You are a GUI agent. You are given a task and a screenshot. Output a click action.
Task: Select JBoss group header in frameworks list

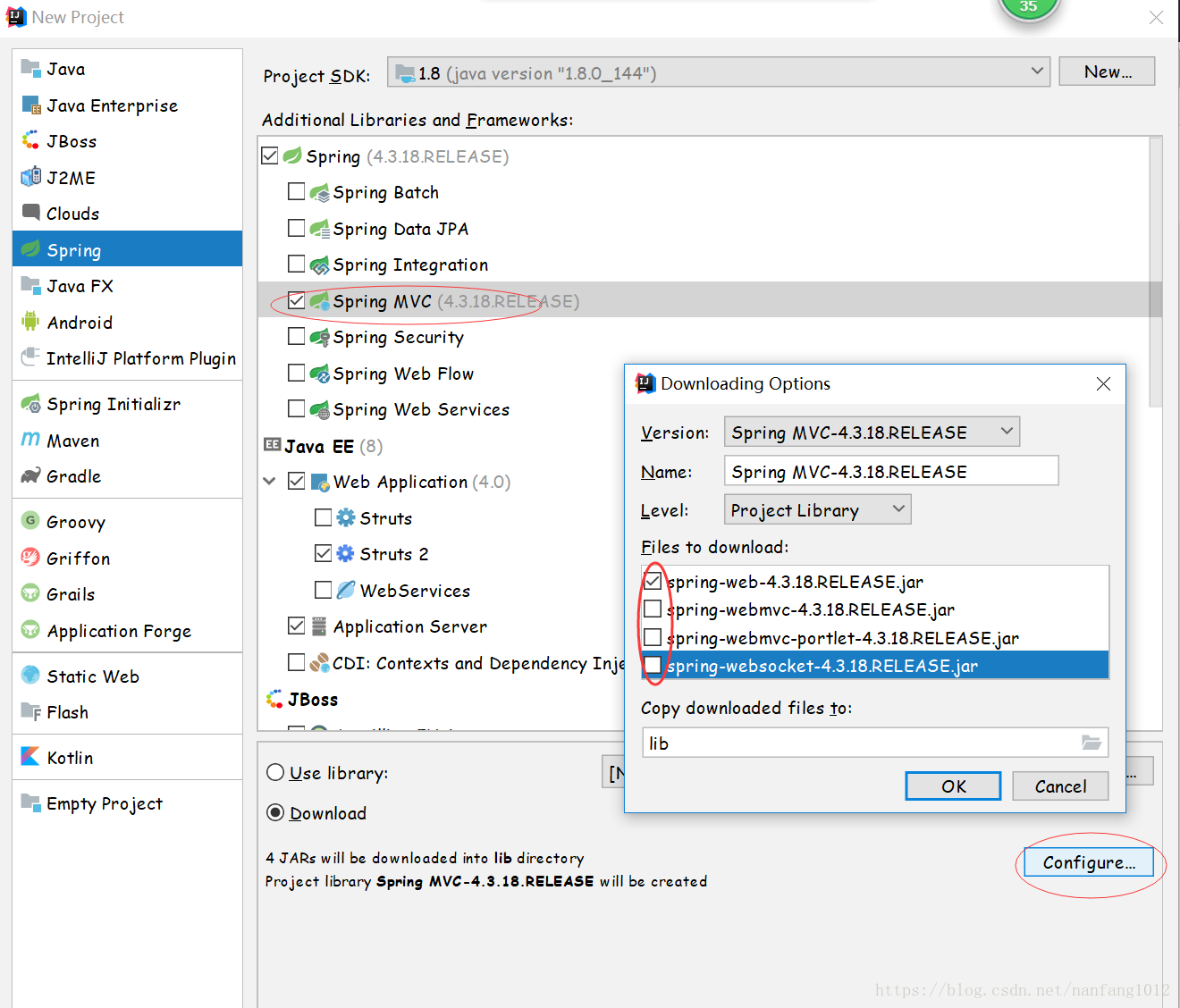tap(302, 699)
